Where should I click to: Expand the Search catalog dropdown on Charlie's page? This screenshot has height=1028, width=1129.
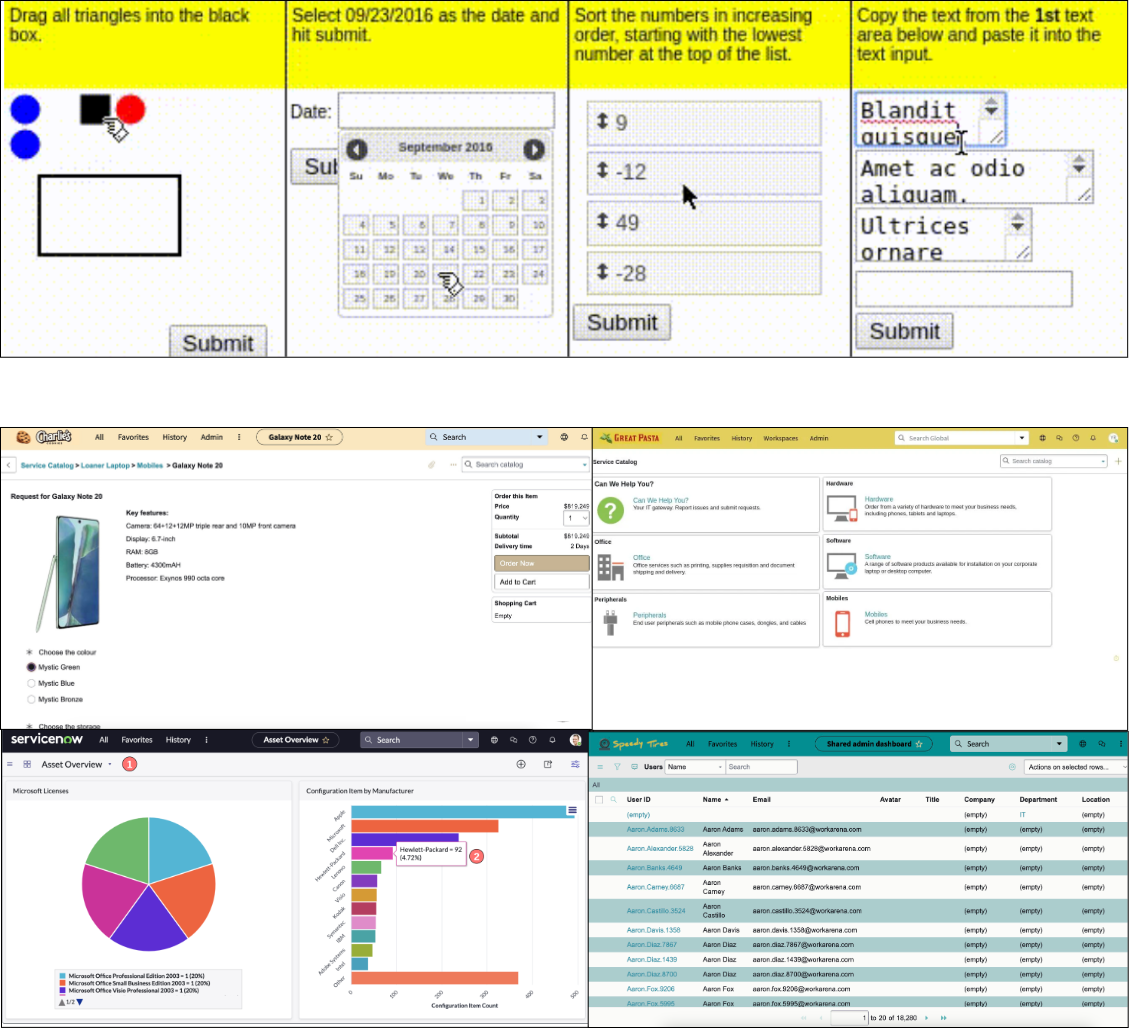[x=584, y=465]
